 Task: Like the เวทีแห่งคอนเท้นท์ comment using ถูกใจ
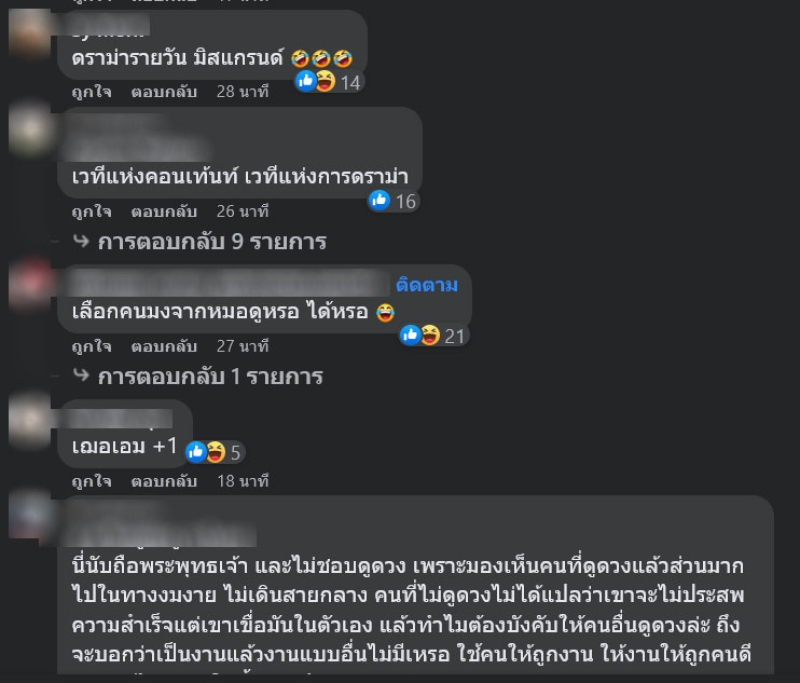pyautogui.click(x=91, y=211)
